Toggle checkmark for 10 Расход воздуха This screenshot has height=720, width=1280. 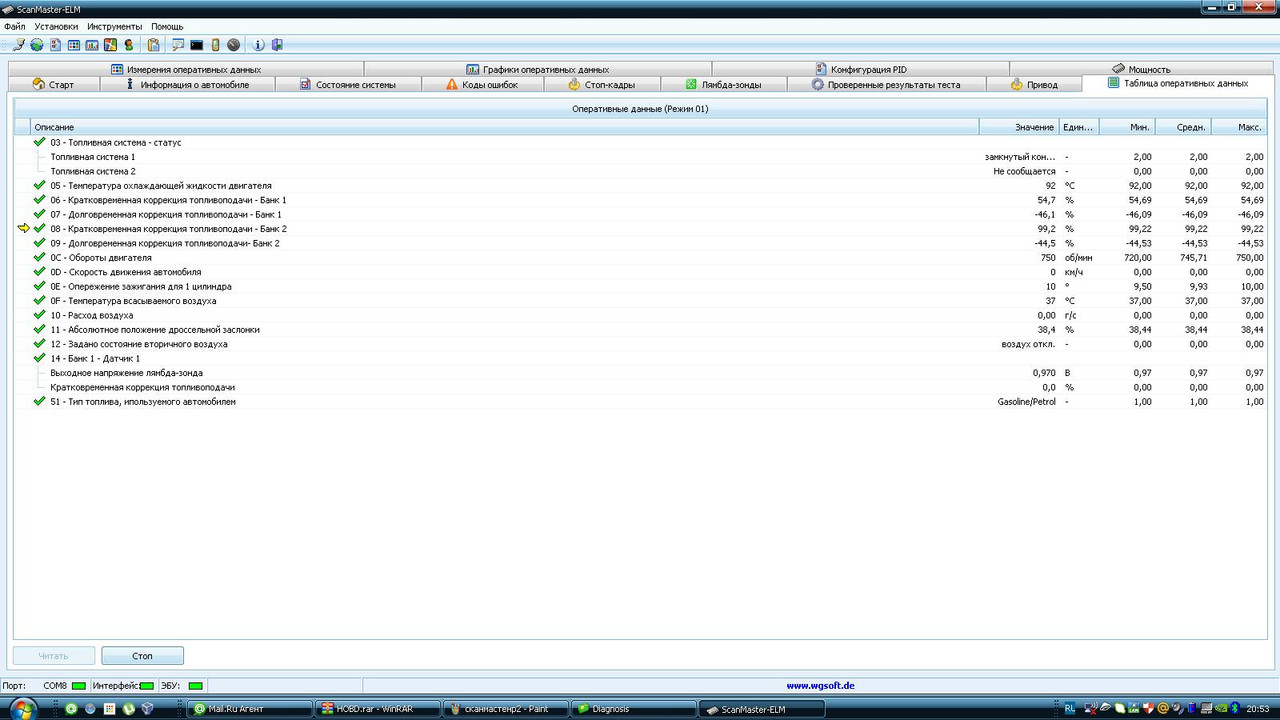(x=40, y=315)
